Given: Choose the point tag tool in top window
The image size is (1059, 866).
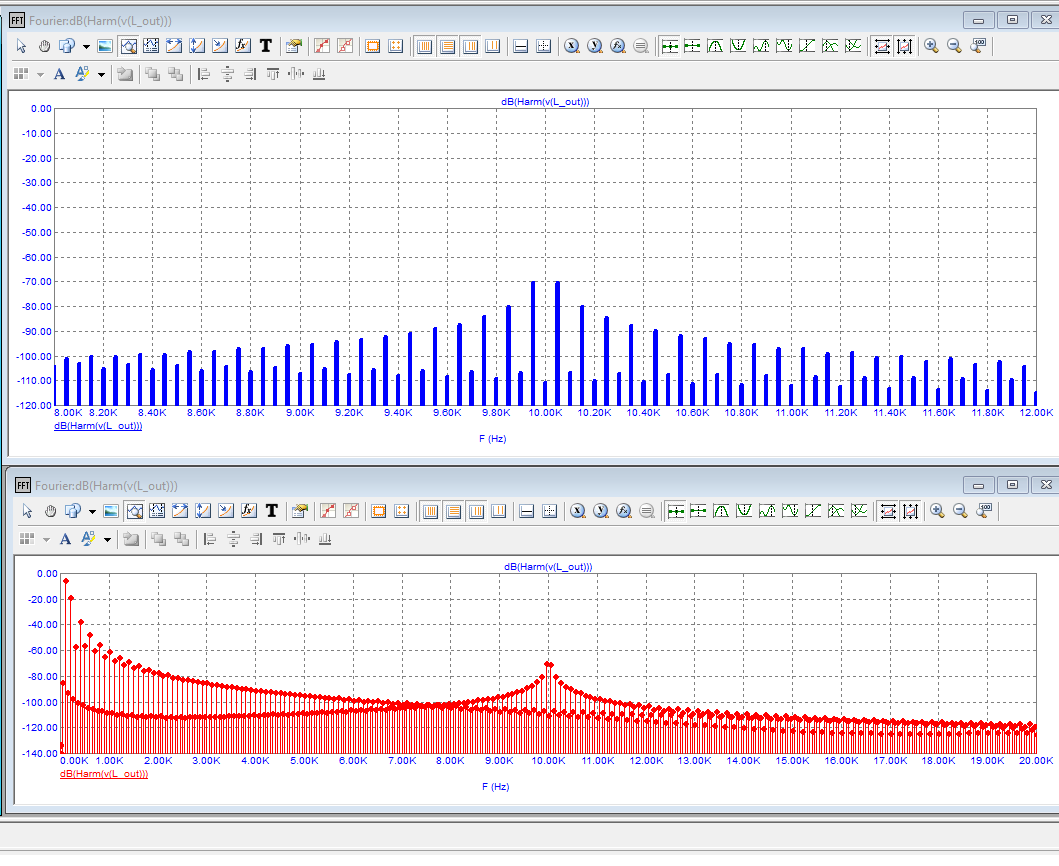Looking at the screenshot, I should pyautogui.click(x=220, y=46).
